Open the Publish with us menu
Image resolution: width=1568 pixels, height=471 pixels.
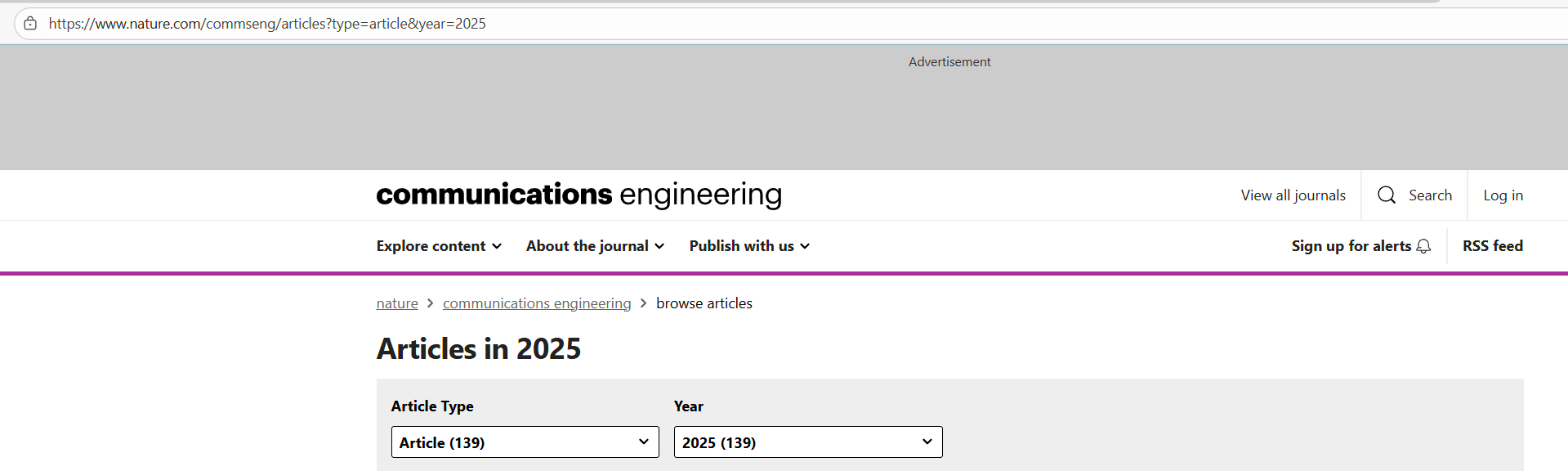[749, 246]
